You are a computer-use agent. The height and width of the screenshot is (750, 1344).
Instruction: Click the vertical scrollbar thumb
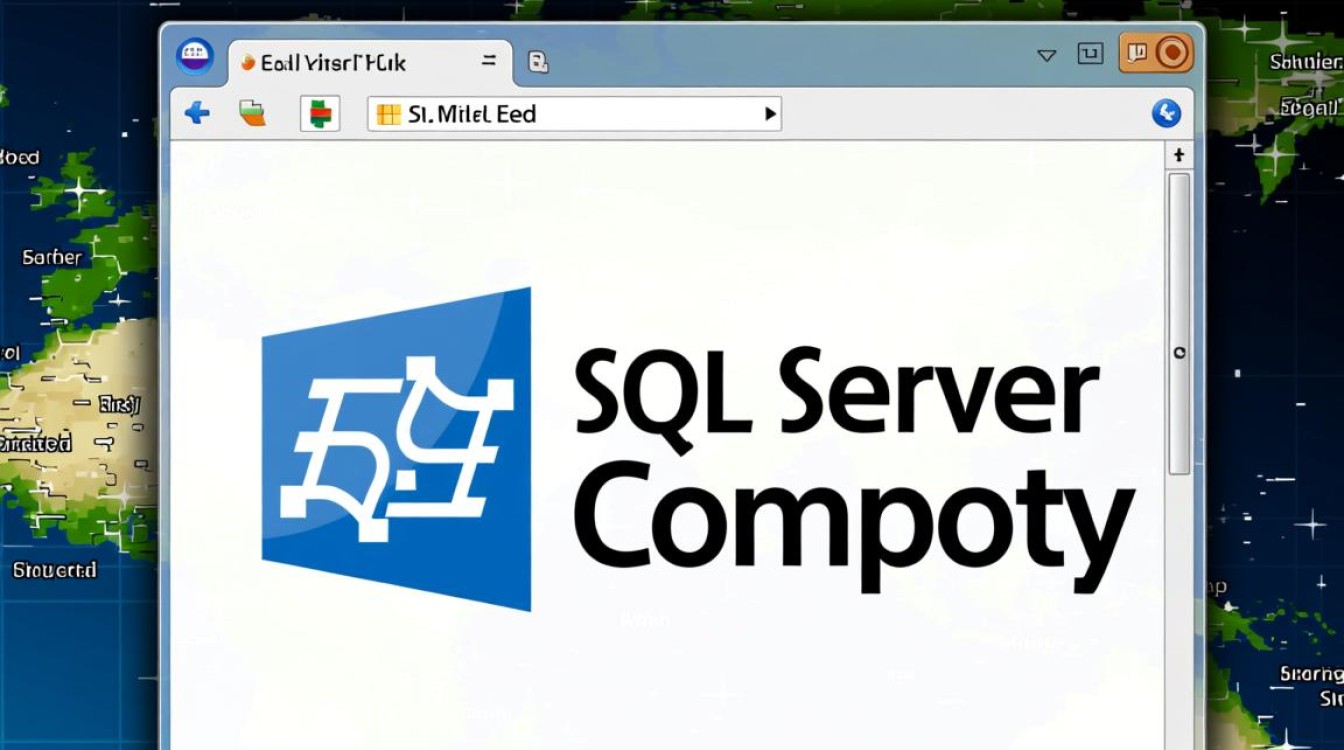pos(1179,320)
